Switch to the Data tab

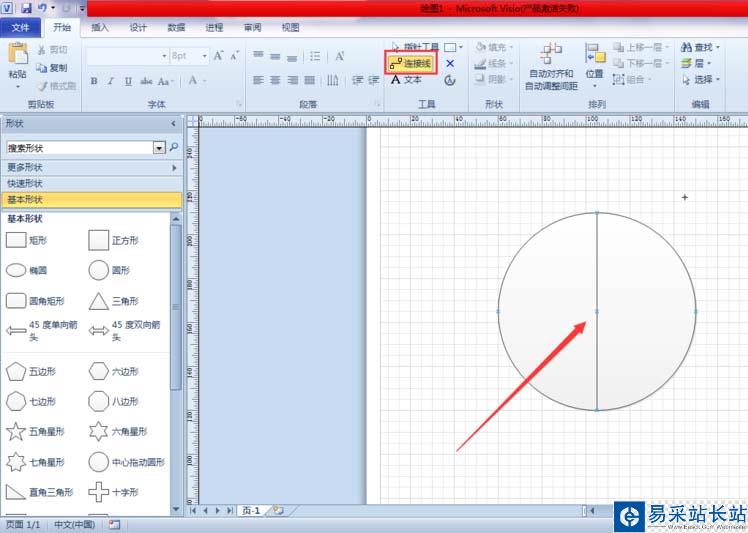[176, 27]
